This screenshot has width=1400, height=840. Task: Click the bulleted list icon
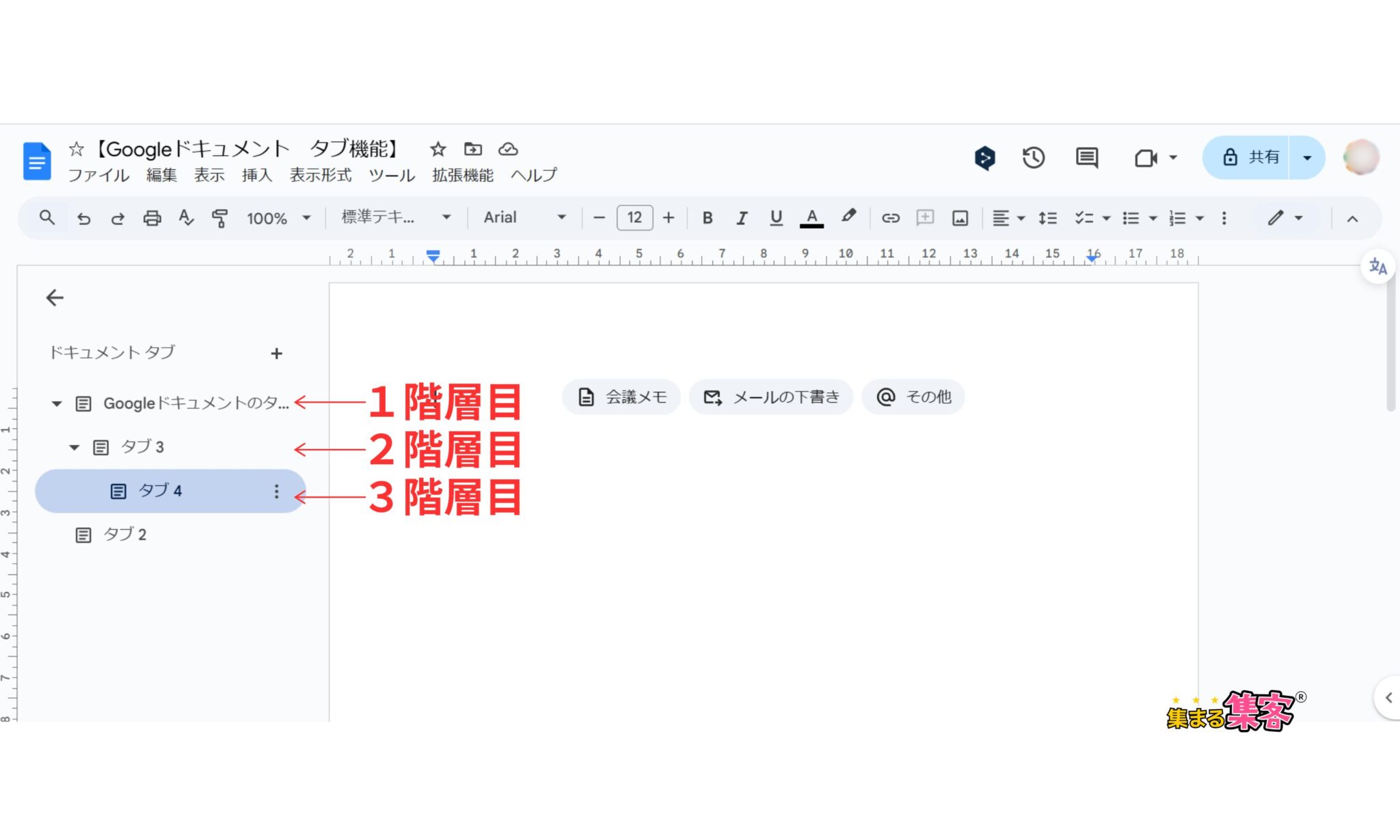tap(1131, 218)
